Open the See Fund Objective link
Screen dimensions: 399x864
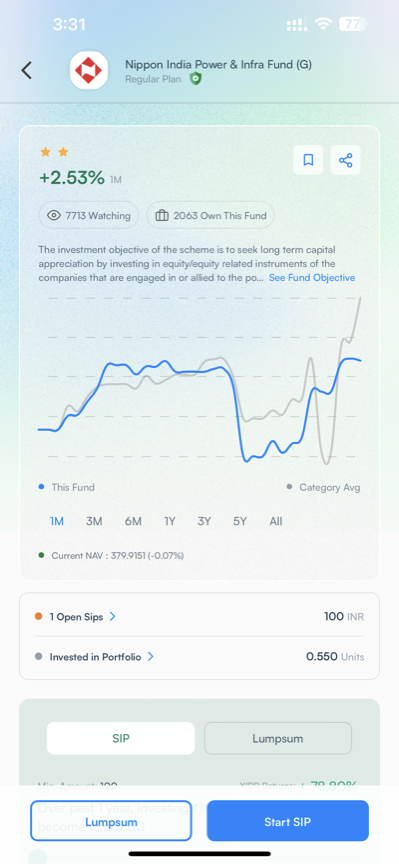pos(312,278)
